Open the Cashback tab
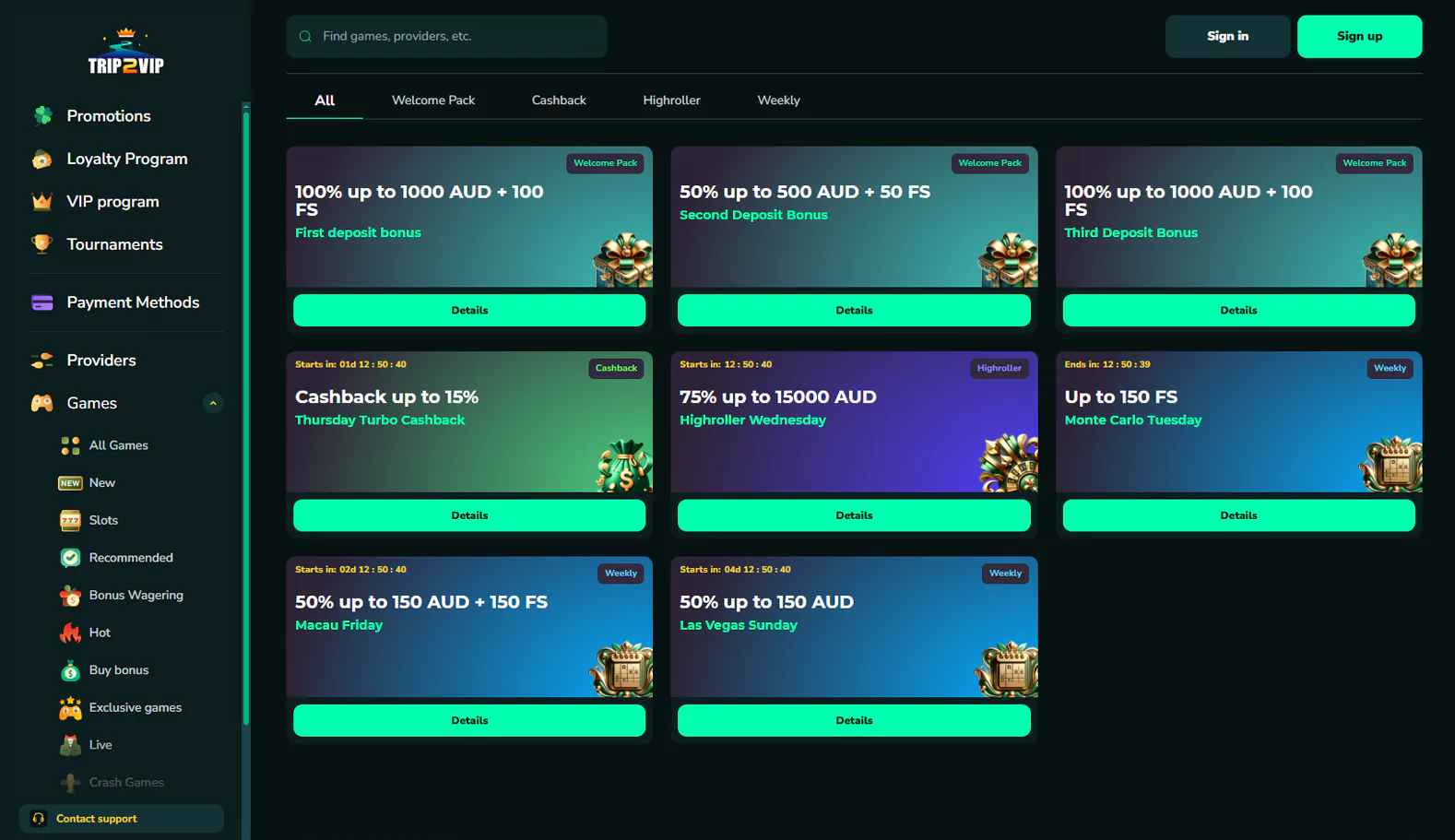 [x=558, y=101]
